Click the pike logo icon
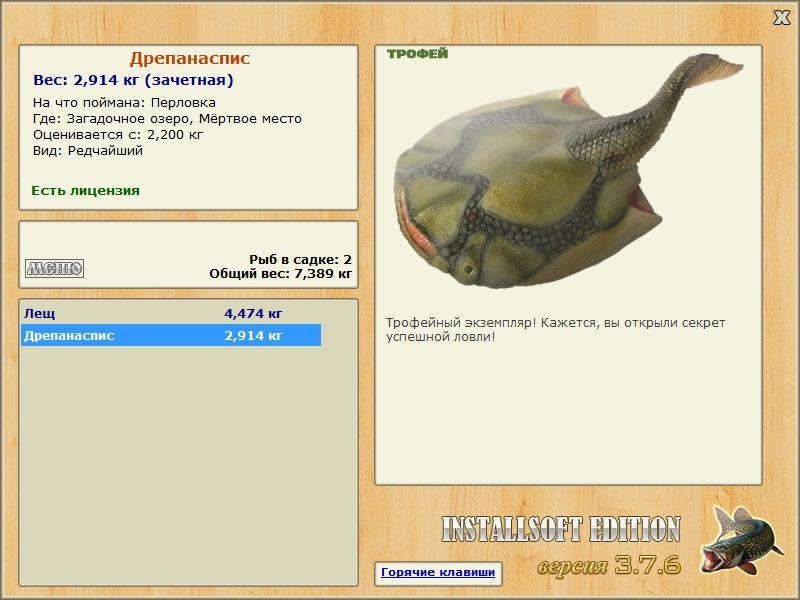 click(741, 540)
